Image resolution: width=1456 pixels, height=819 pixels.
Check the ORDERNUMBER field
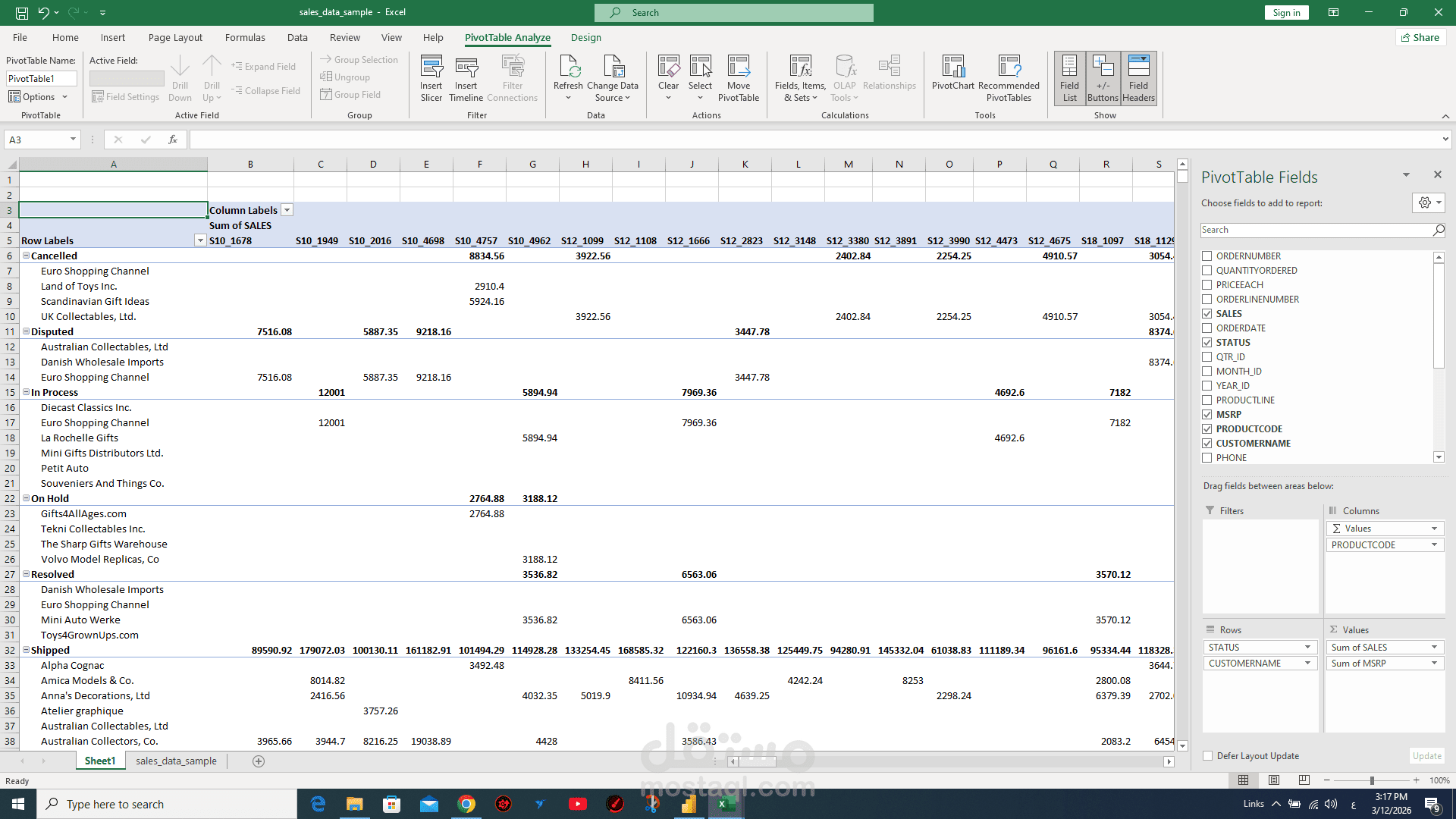pyautogui.click(x=1207, y=256)
